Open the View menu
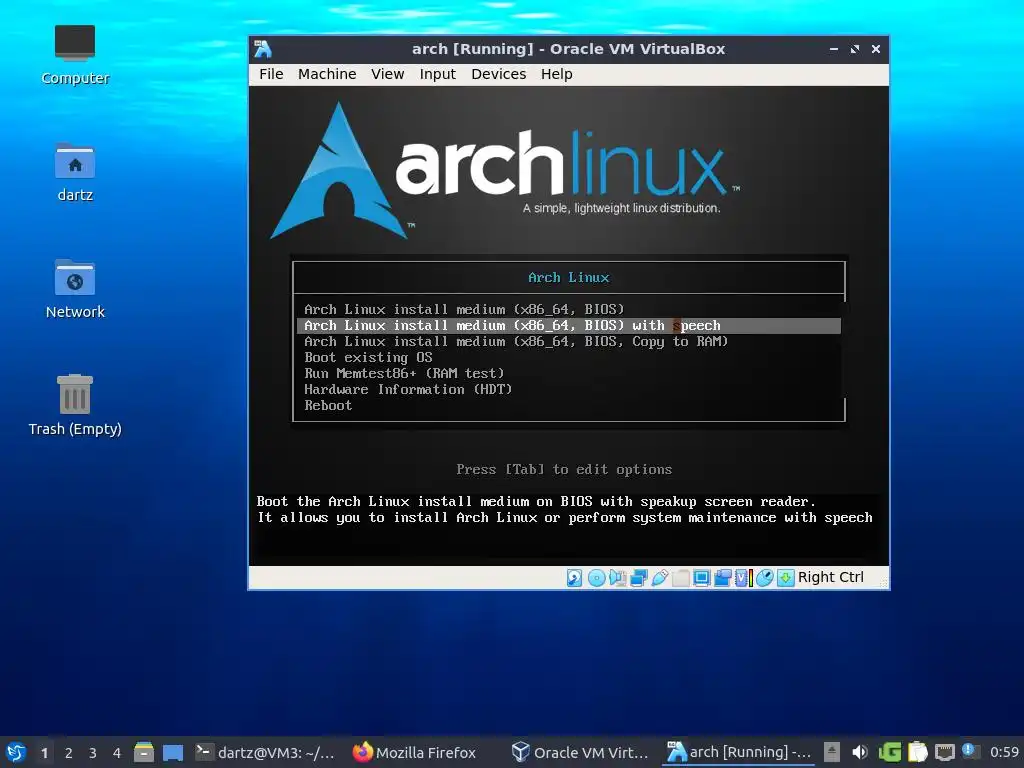The height and width of the screenshot is (768, 1024). [x=388, y=74]
